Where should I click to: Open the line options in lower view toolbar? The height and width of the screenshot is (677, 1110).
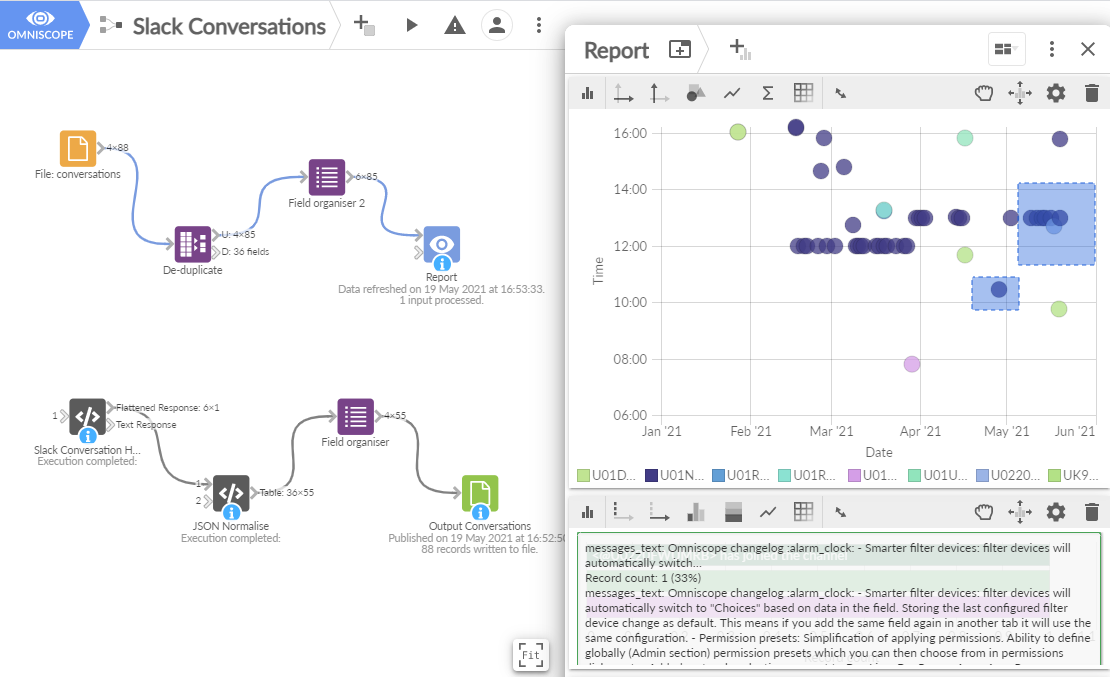(x=768, y=512)
